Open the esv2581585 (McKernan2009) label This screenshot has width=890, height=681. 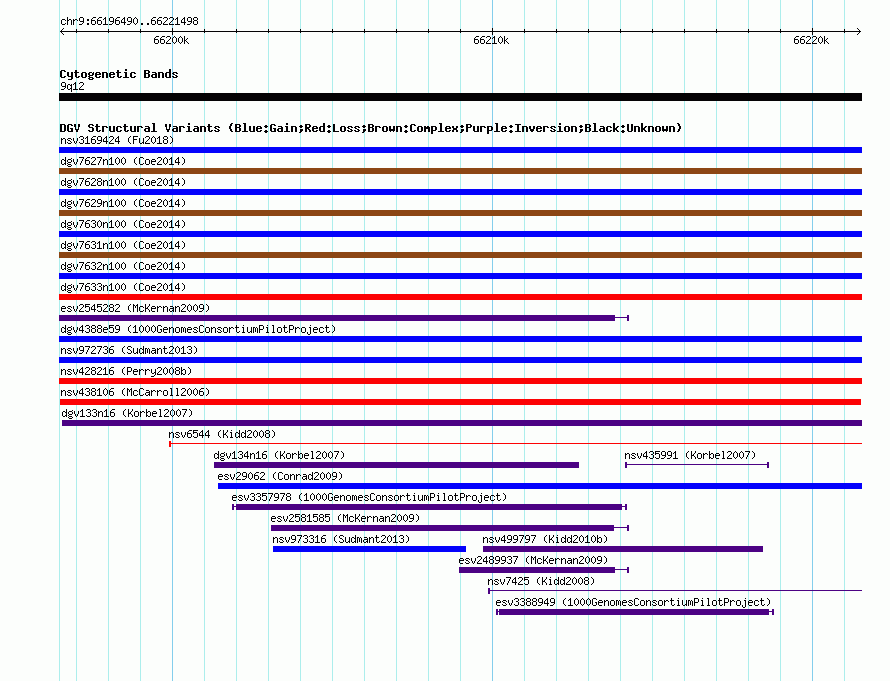(345, 518)
